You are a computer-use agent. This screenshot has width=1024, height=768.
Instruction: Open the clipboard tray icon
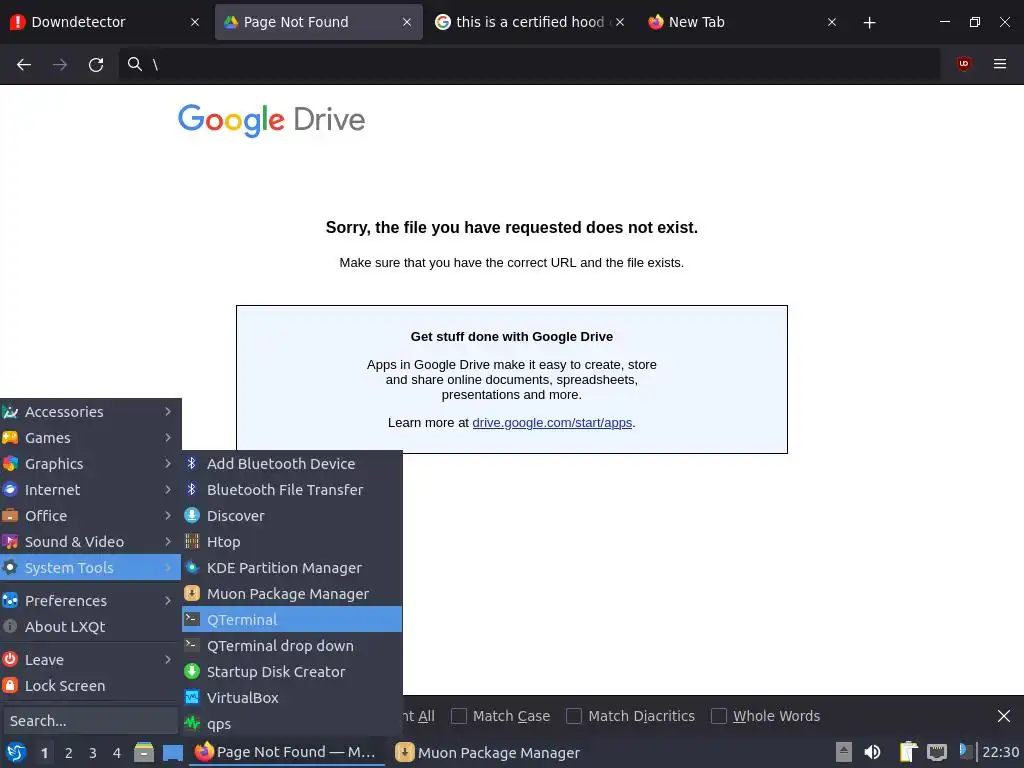(908, 753)
